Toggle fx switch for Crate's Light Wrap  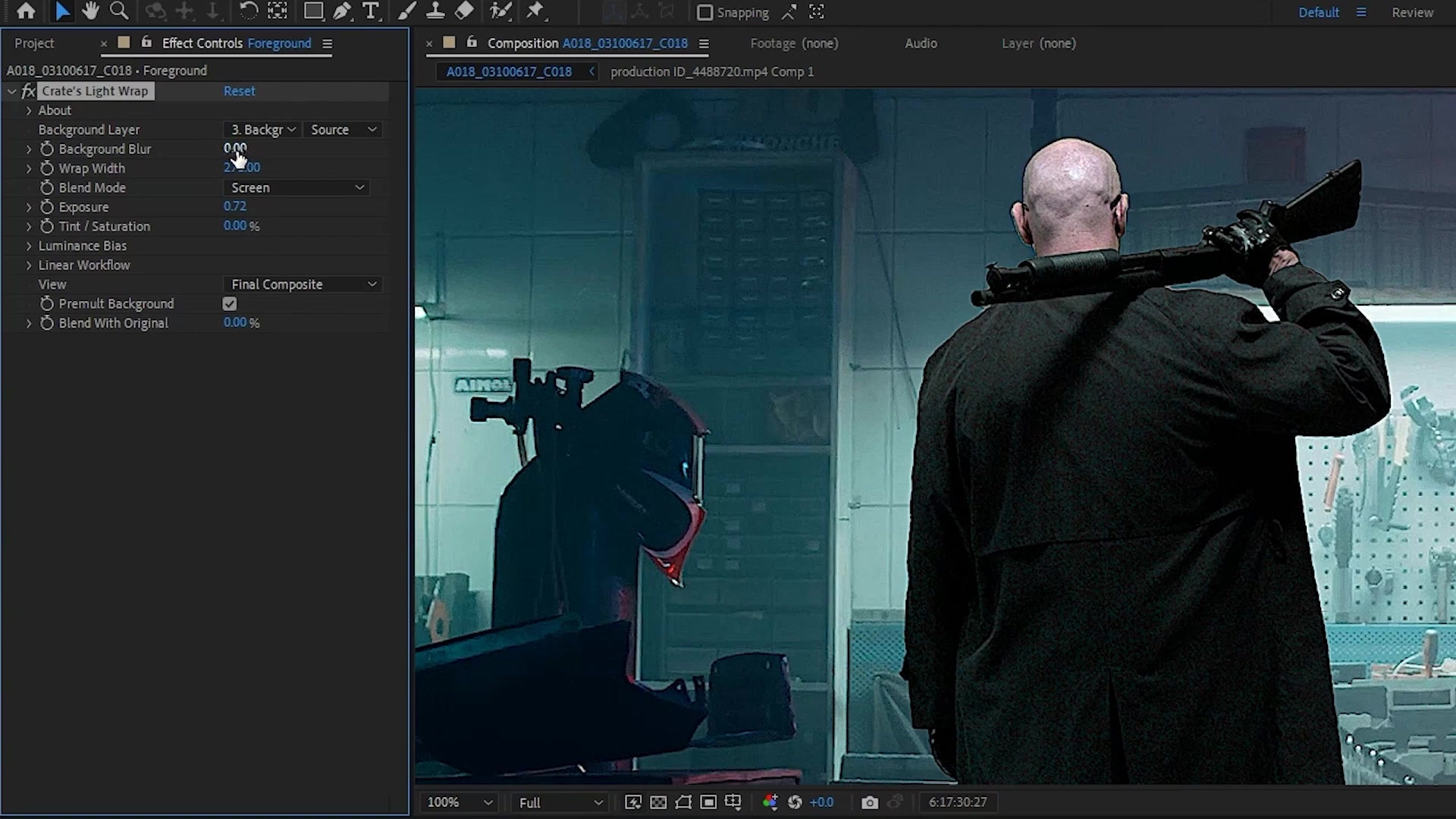[x=29, y=91]
